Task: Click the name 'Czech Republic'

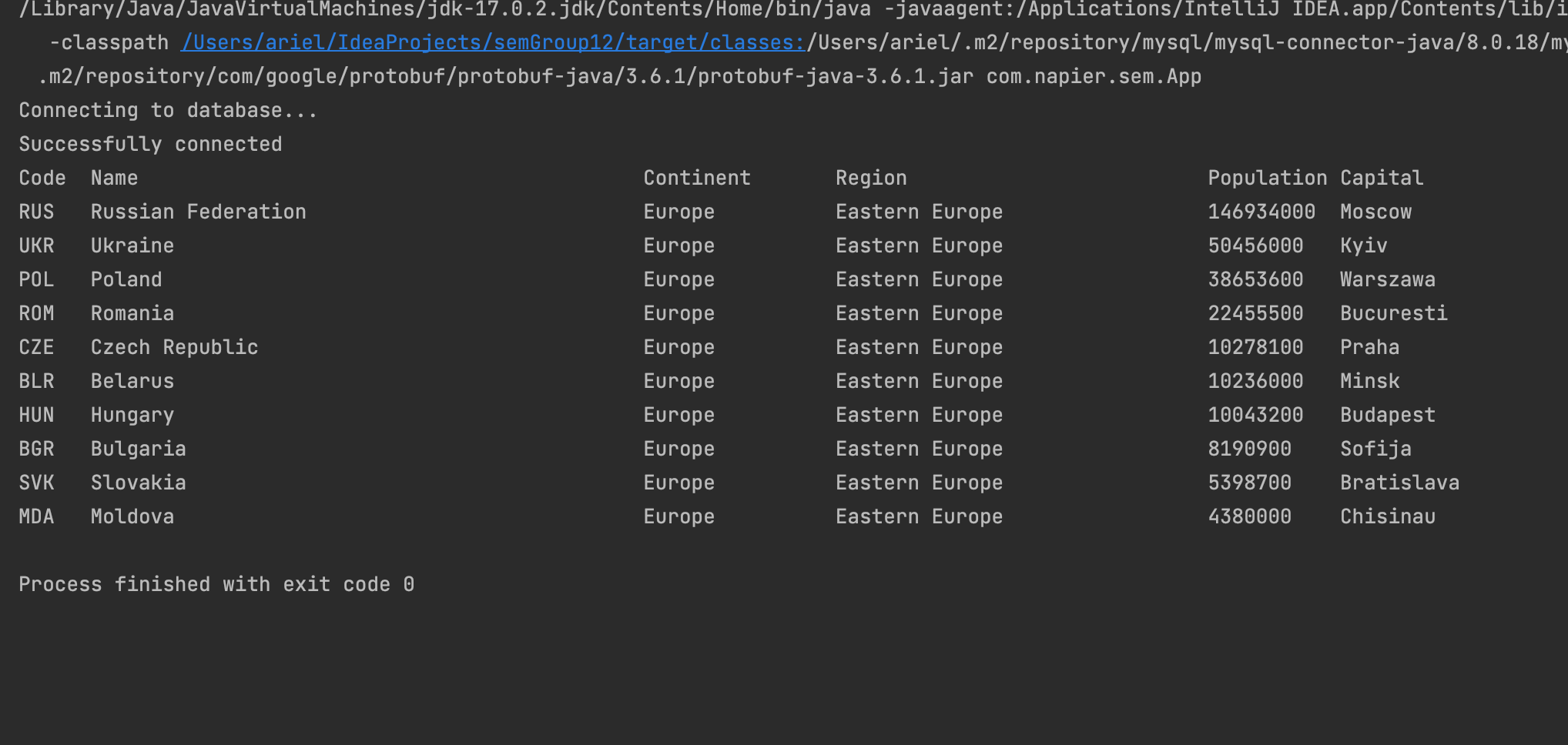Action: pos(175,347)
